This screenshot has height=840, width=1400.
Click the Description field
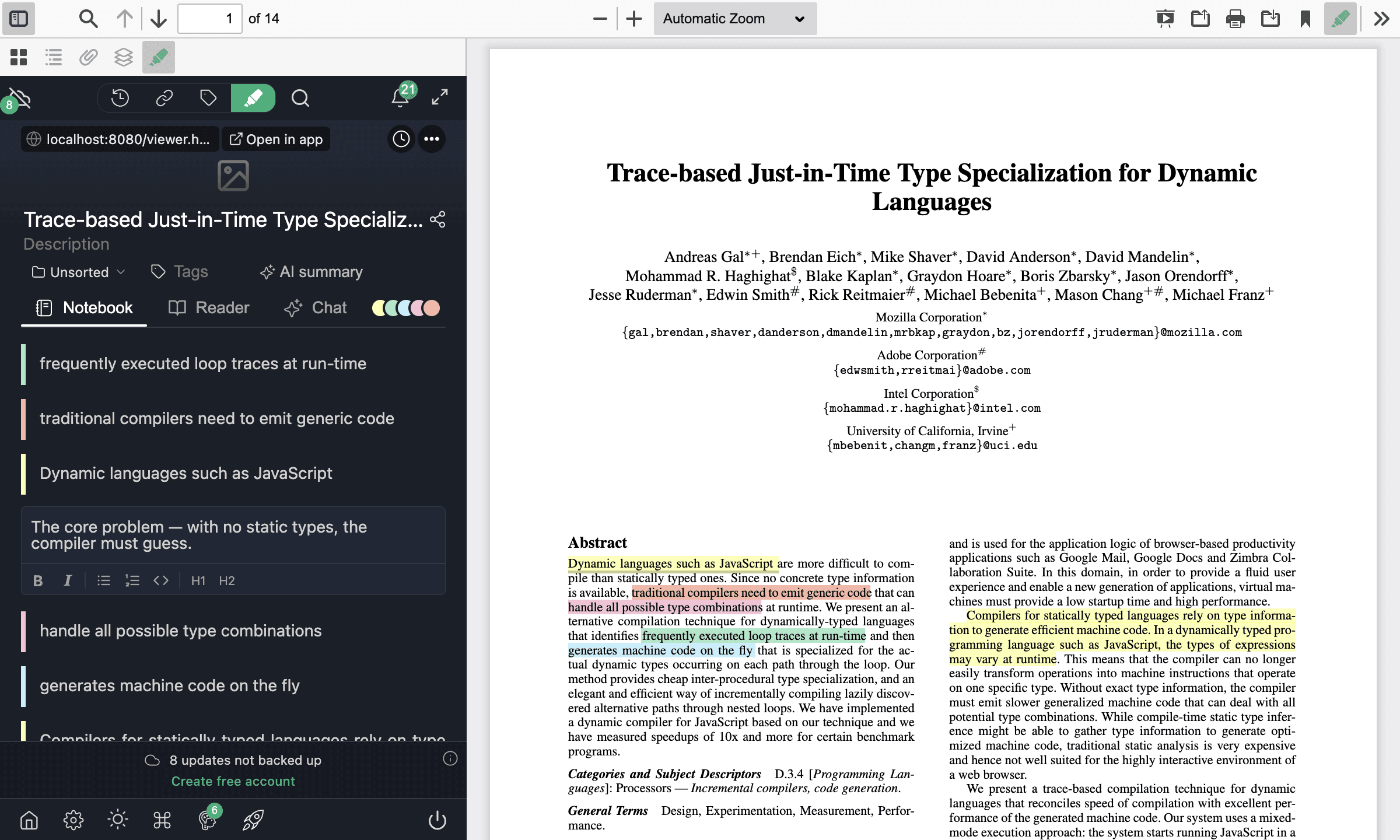(66, 244)
